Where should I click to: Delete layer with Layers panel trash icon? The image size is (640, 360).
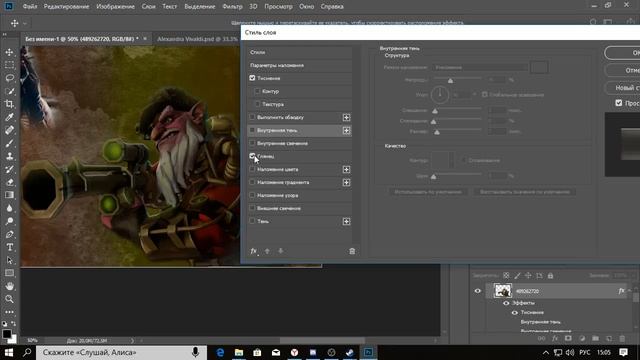622,338
